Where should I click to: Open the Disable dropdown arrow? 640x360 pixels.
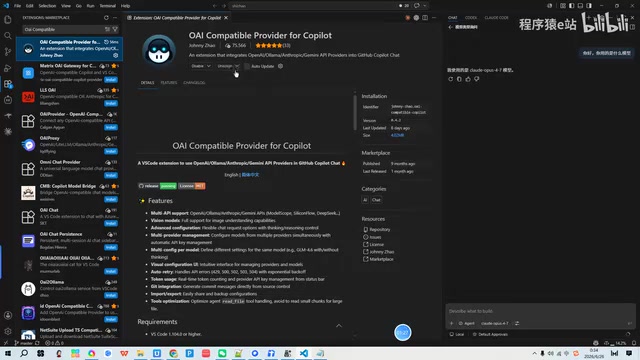(209, 66)
